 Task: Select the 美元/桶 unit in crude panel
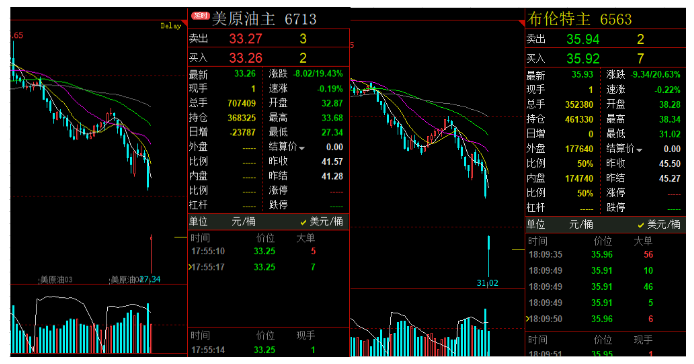point(322,221)
